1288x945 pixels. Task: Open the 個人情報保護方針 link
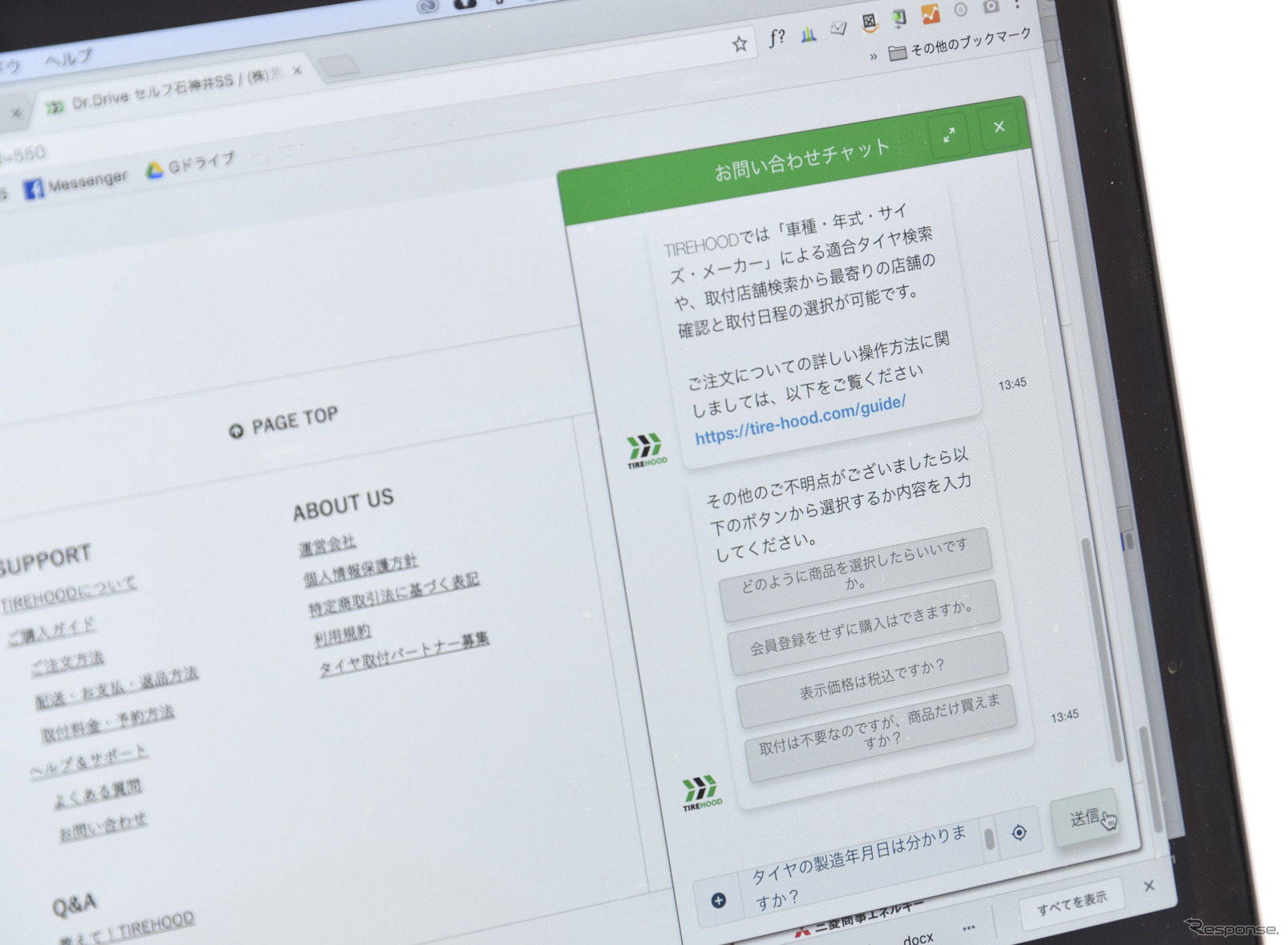click(360, 568)
